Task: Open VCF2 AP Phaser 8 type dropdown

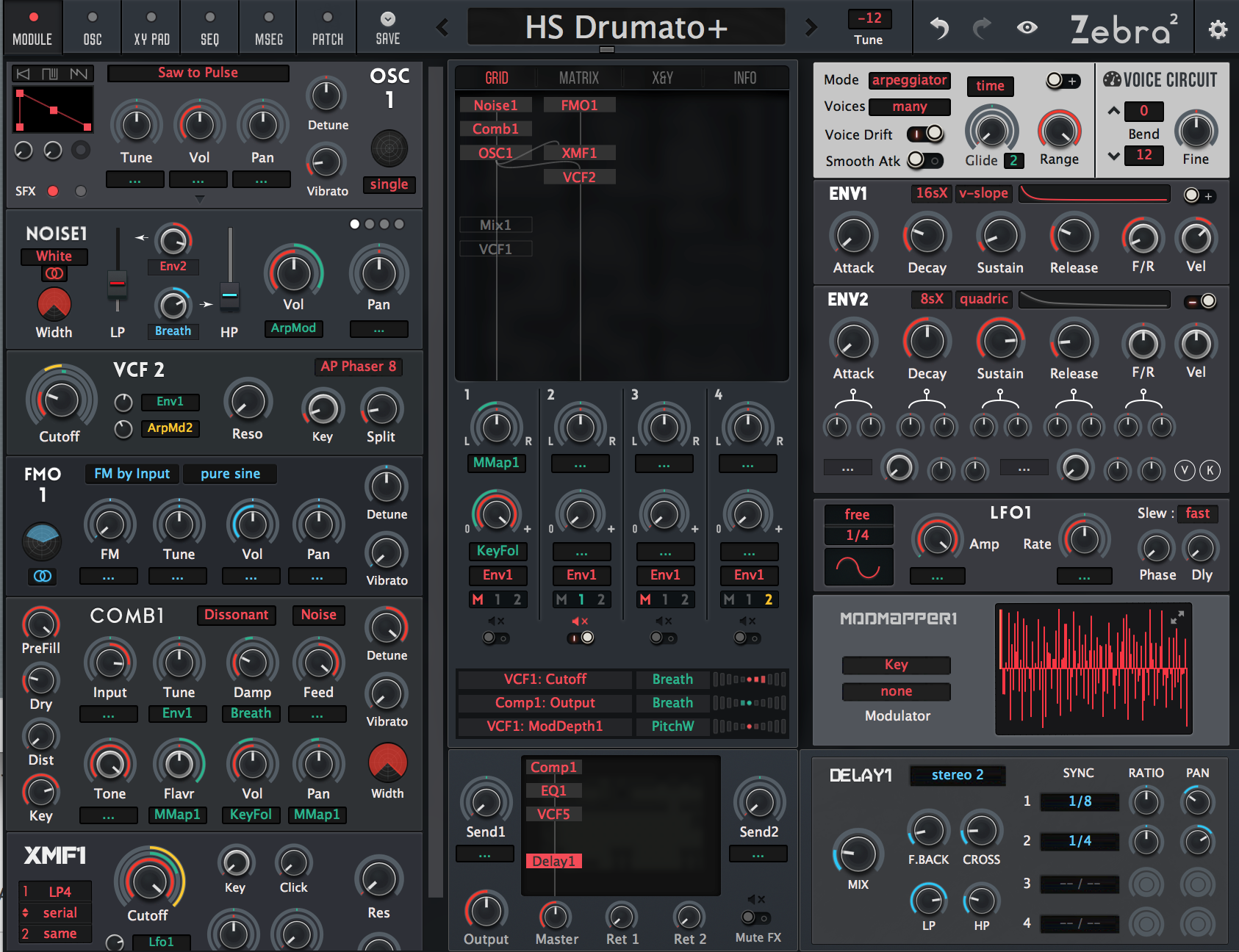Action: (x=359, y=366)
